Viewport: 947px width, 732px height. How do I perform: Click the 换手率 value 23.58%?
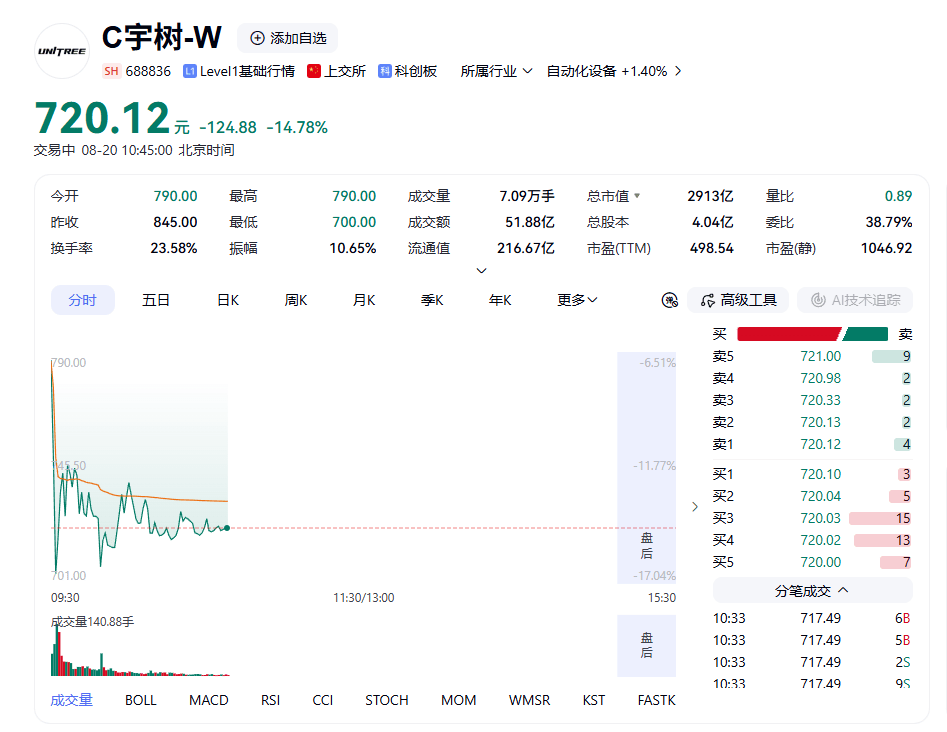click(174, 248)
